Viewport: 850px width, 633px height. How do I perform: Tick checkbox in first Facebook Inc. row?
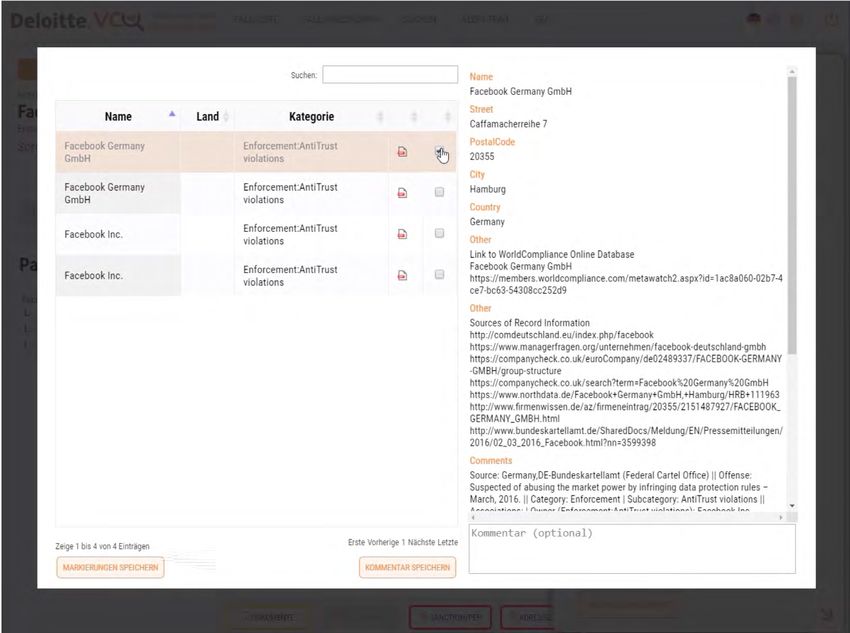tap(439, 234)
